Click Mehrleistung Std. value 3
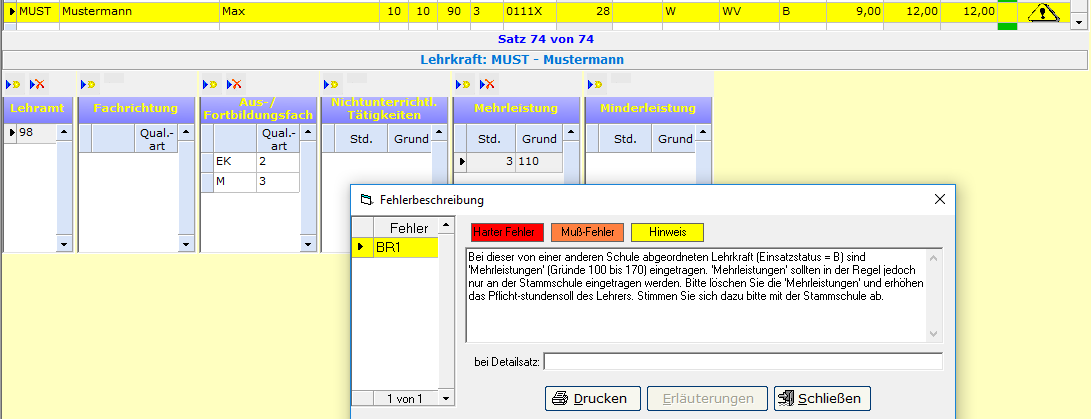This screenshot has height=419, width=1091. point(491,162)
